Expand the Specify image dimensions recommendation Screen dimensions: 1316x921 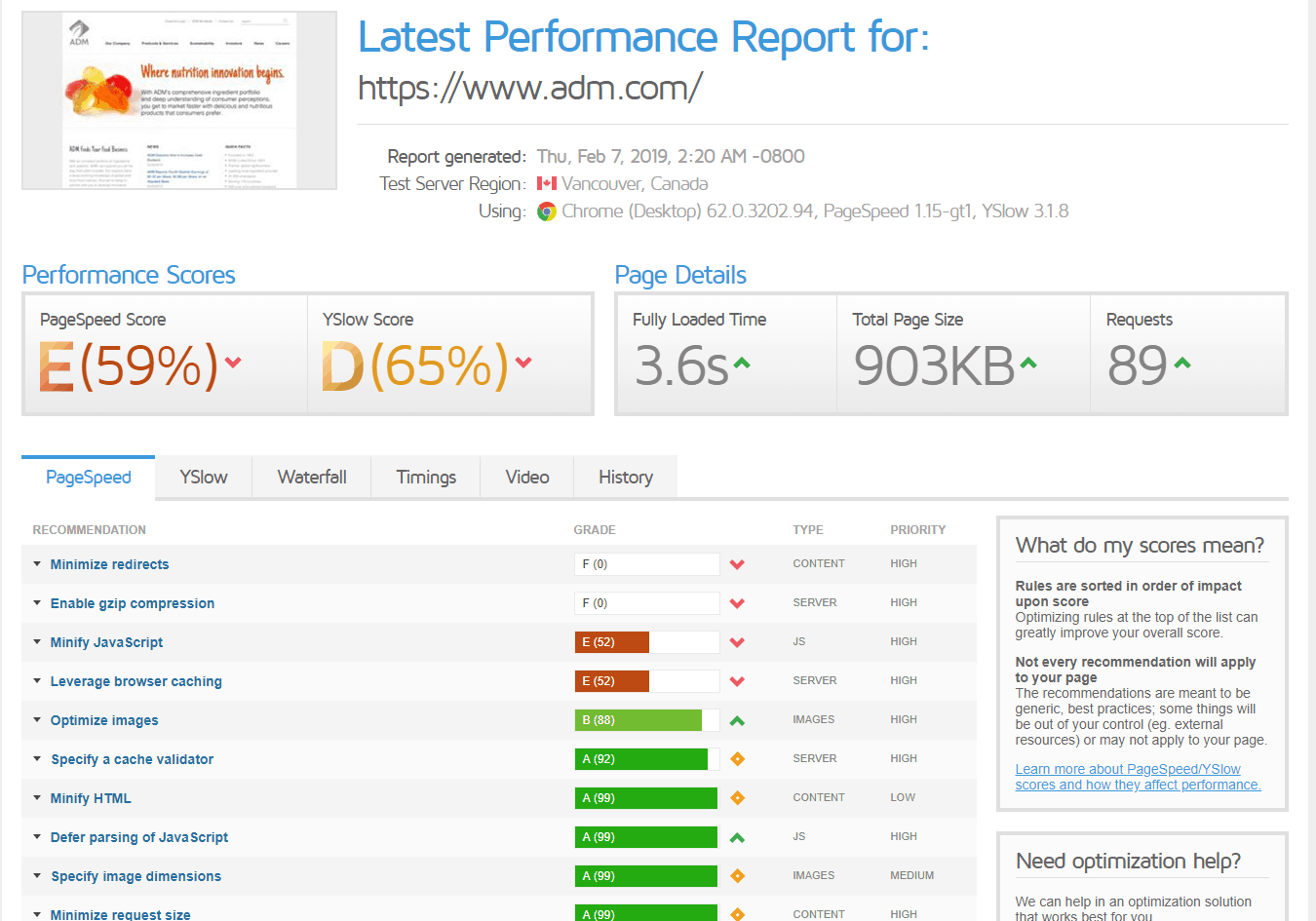[x=37, y=875]
